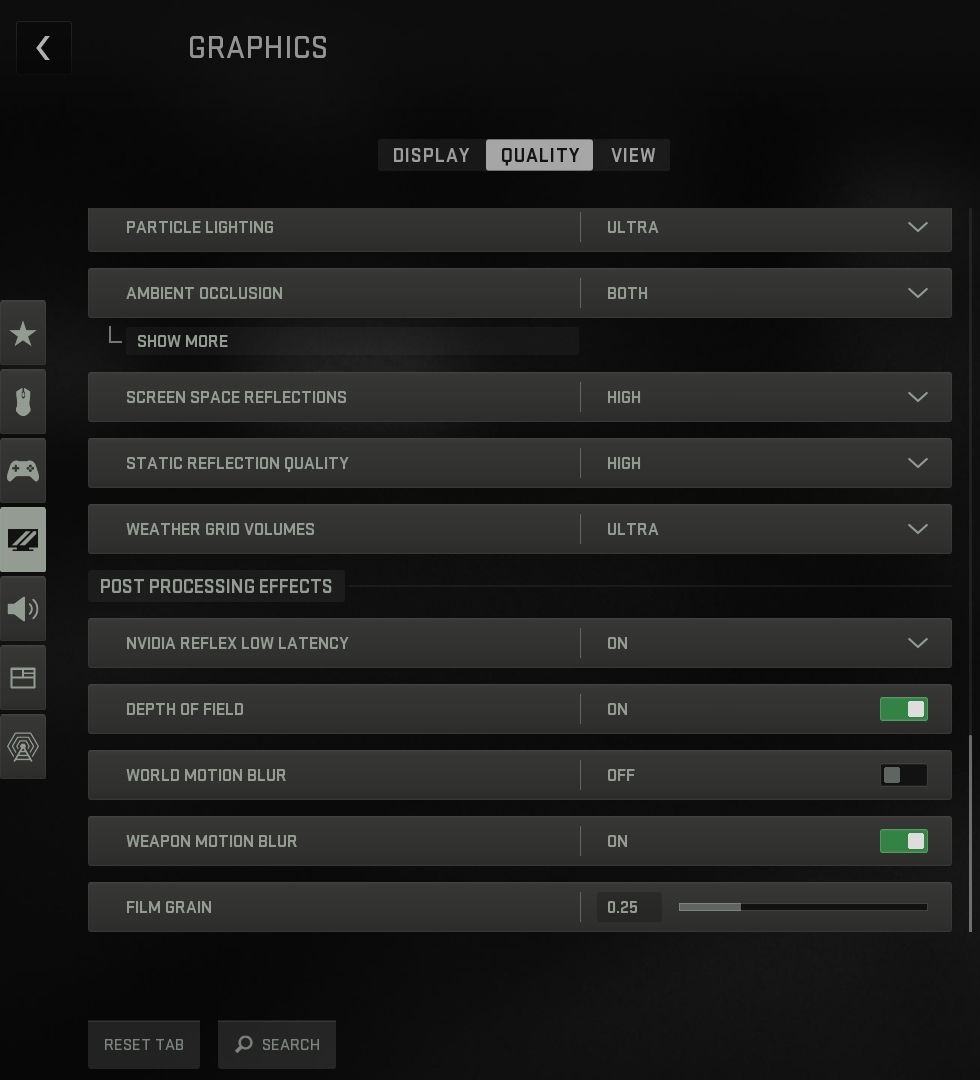Switch to the View tab
The image size is (980, 1080).
pyautogui.click(x=633, y=155)
